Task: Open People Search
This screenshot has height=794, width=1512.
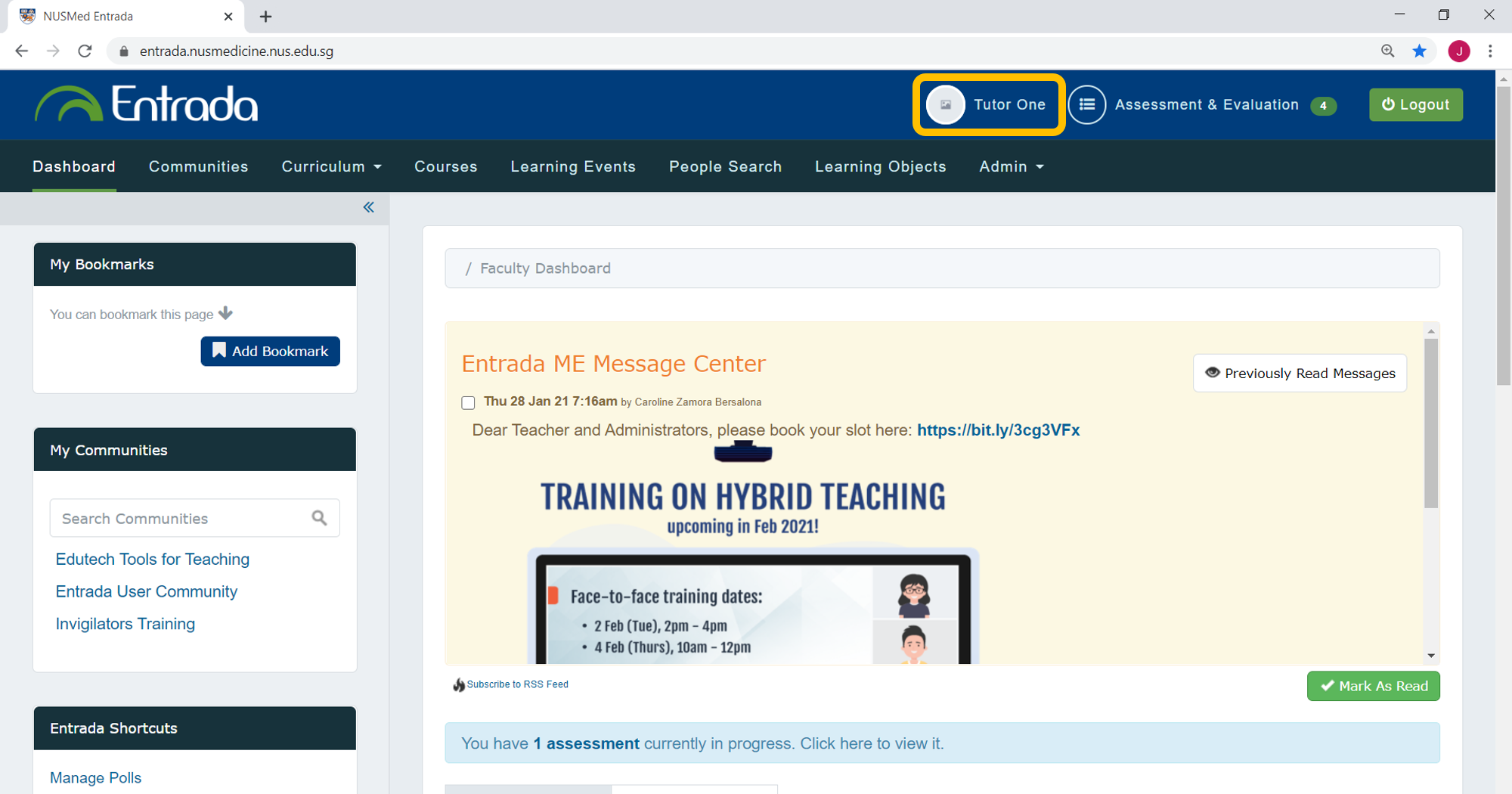Action: click(725, 166)
